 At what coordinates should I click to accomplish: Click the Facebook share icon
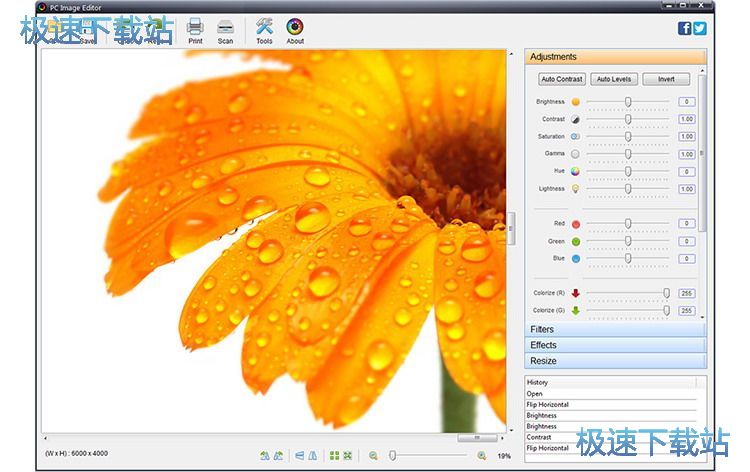tap(685, 28)
